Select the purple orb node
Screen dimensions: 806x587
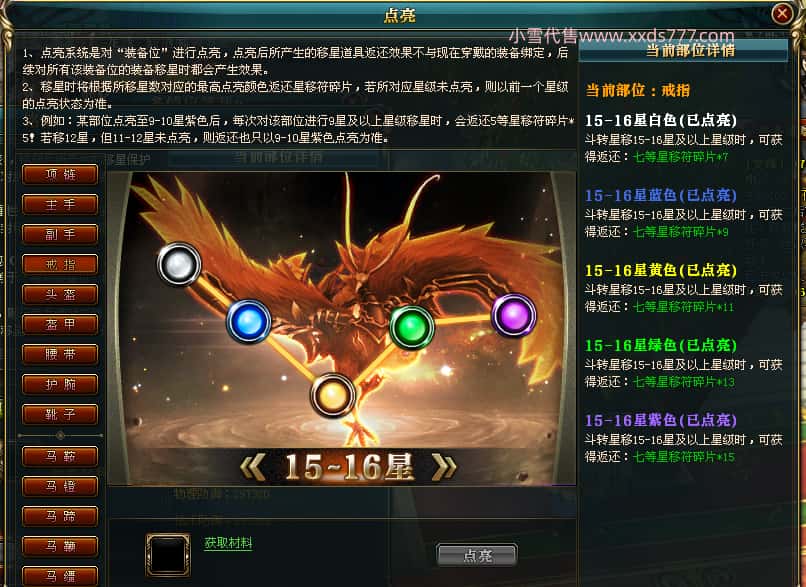coord(514,315)
